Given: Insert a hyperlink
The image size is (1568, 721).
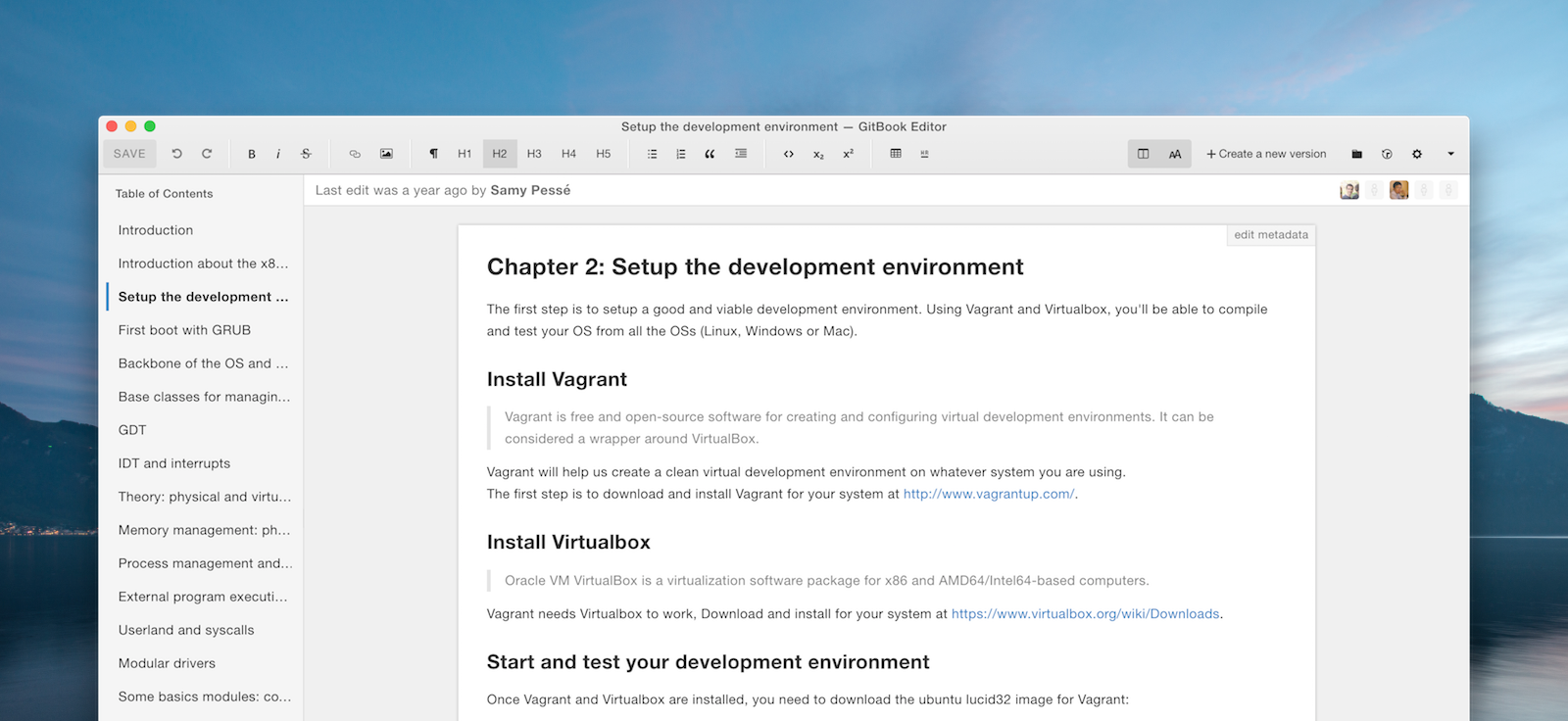Looking at the screenshot, I should pos(355,154).
